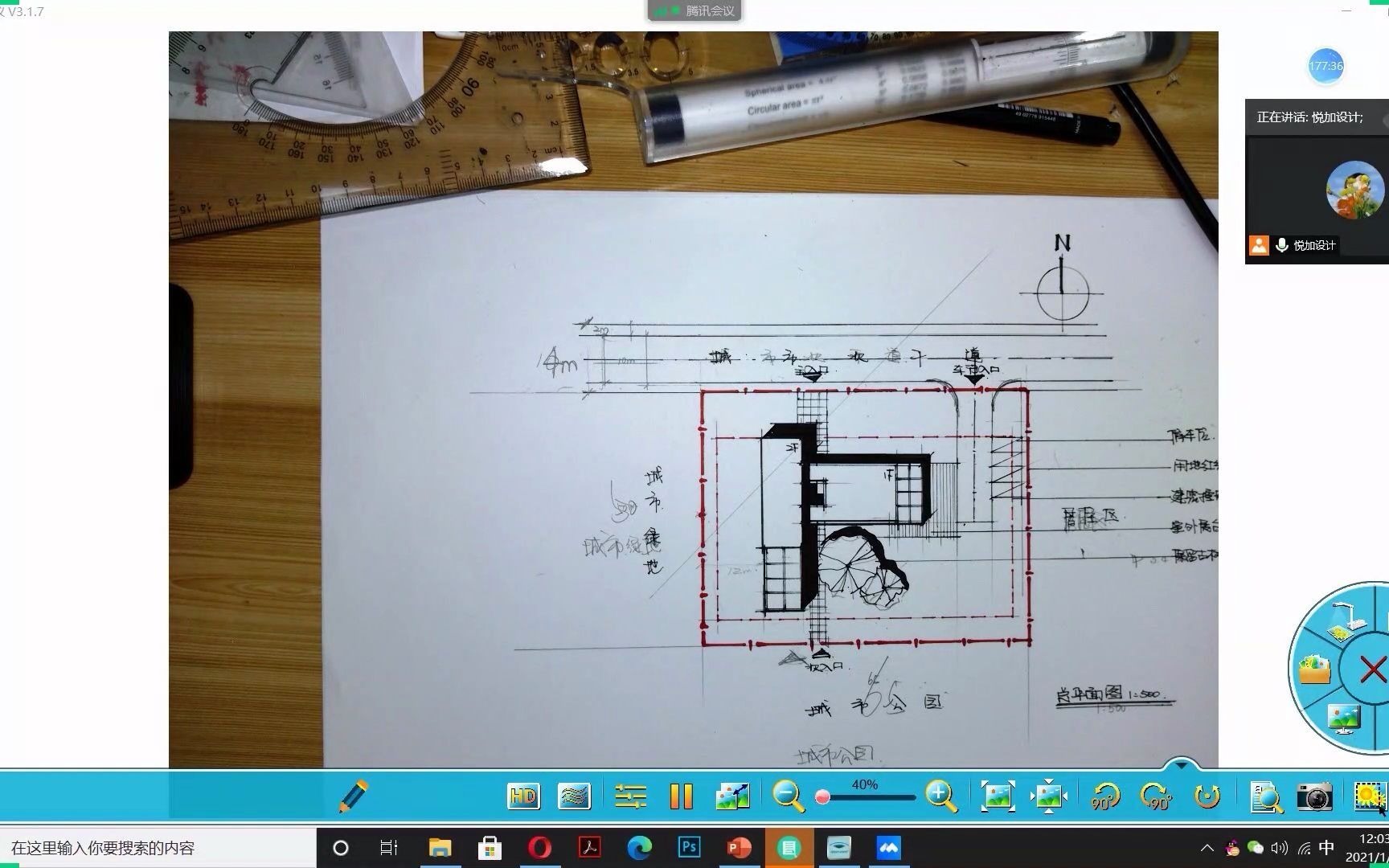Click the Tencent Meeting floating tab
Image resolution: width=1389 pixels, height=868 pixels.
[694, 10]
